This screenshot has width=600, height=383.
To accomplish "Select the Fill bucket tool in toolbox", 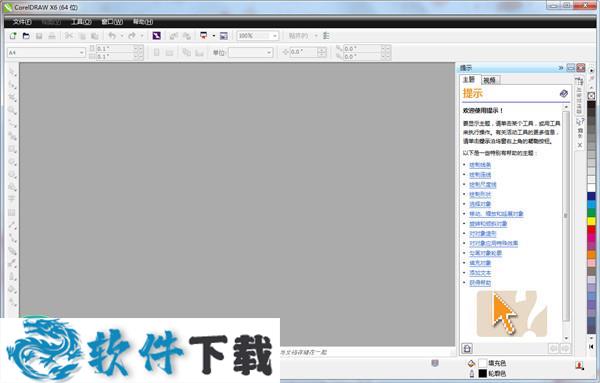I will (12, 289).
